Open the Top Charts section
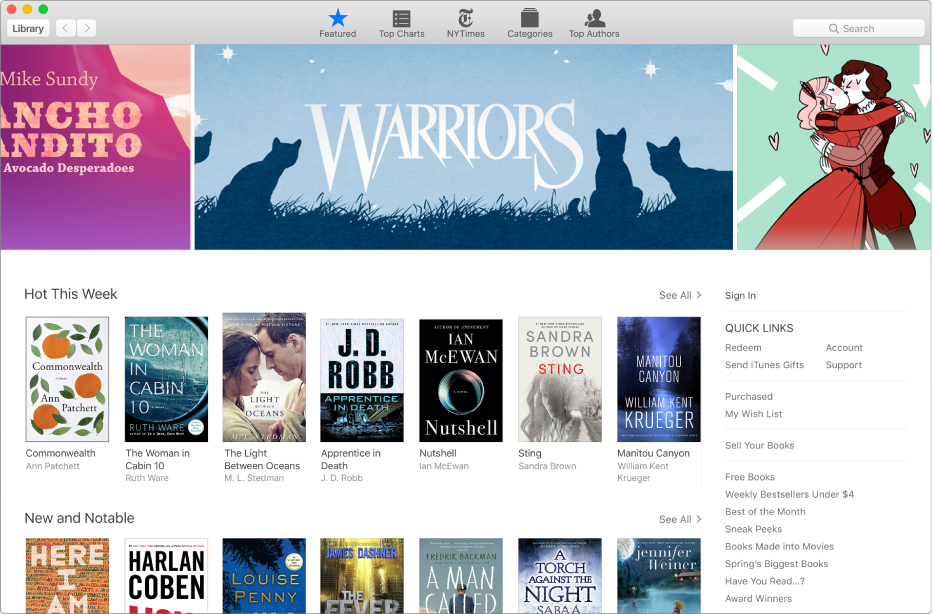Screen dimensions: 934x614 pos(401,20)
